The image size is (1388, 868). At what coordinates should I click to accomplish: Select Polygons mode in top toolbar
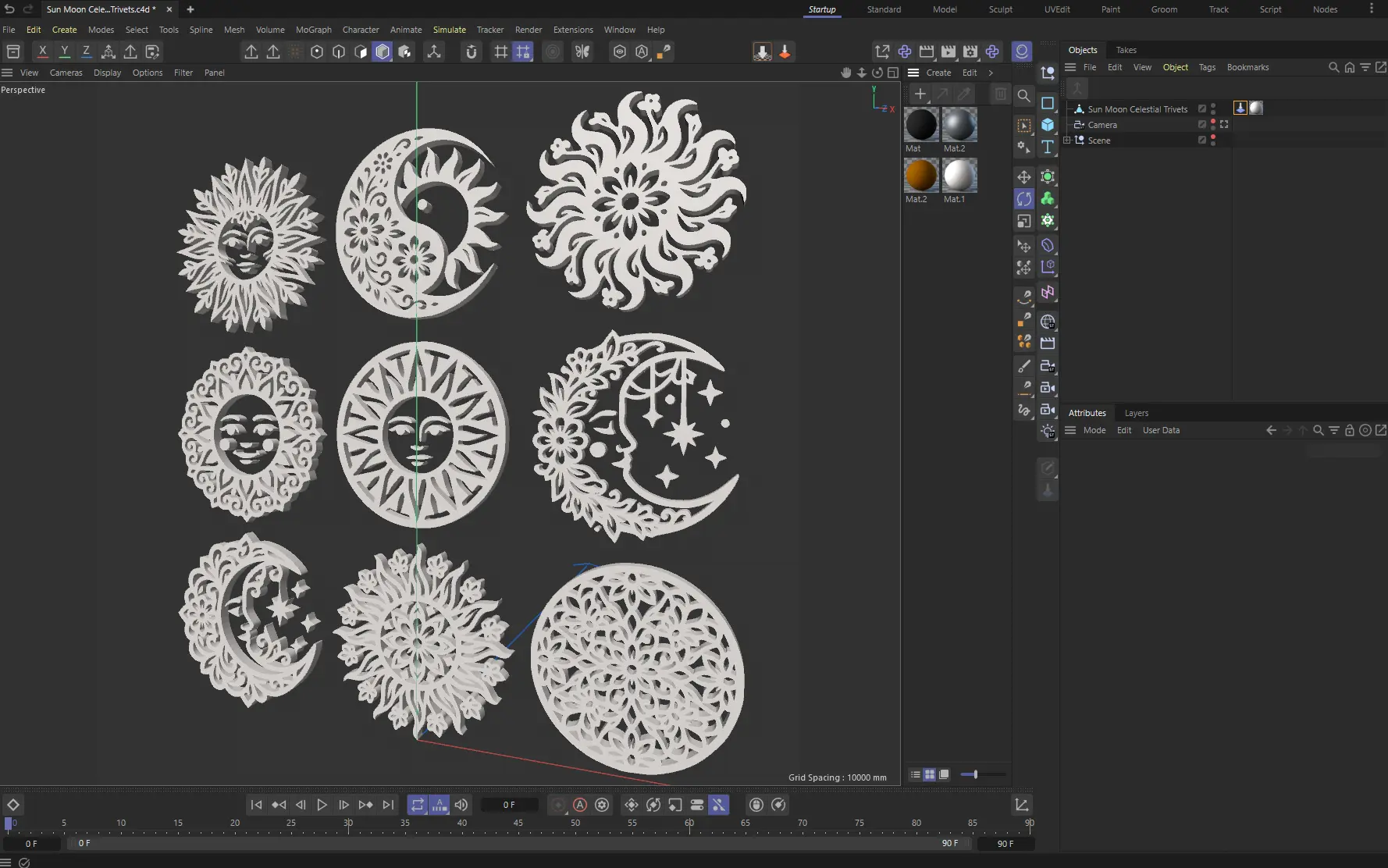click(361, 52)
